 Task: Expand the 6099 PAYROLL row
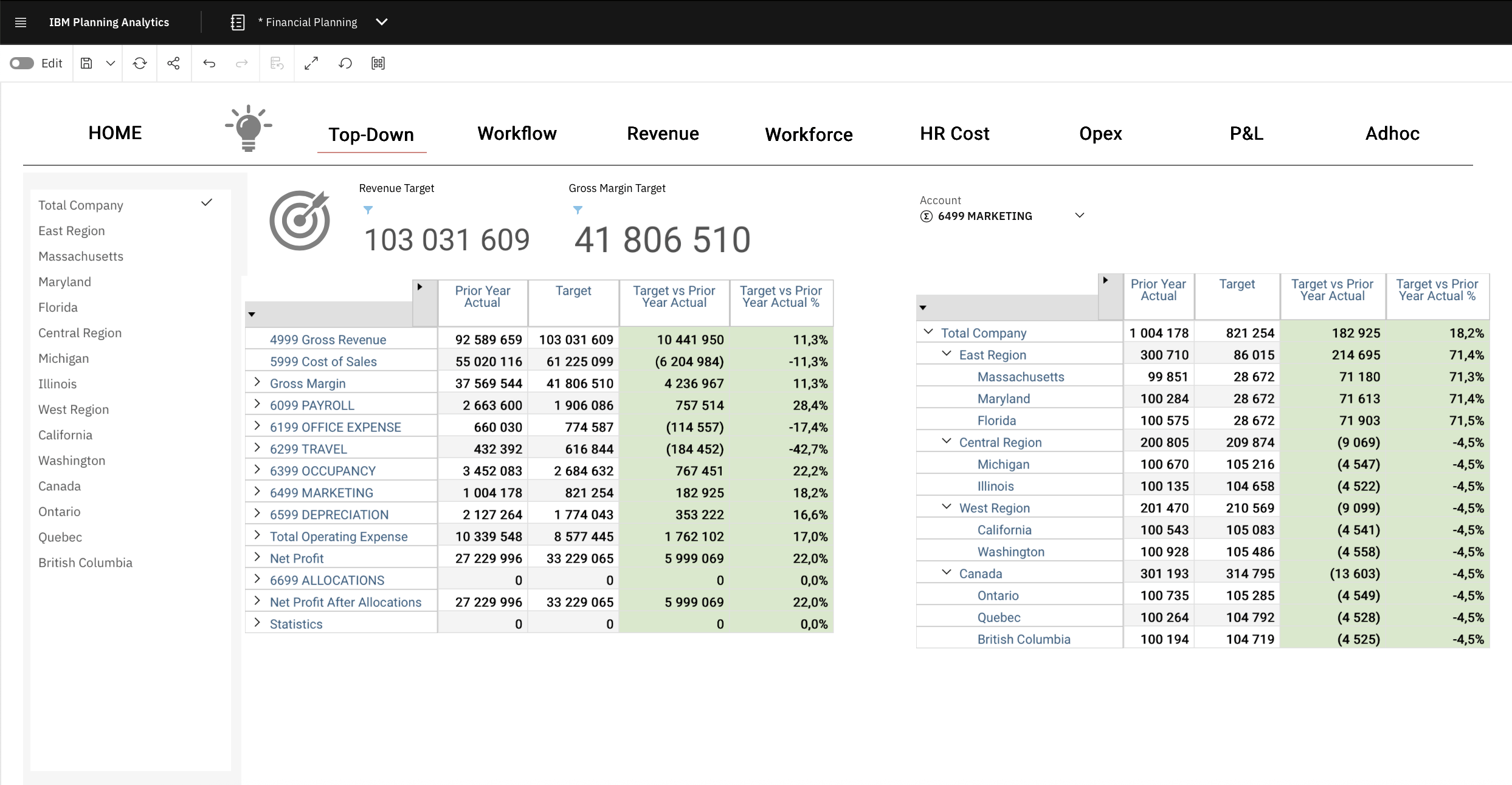click(257, 404)
